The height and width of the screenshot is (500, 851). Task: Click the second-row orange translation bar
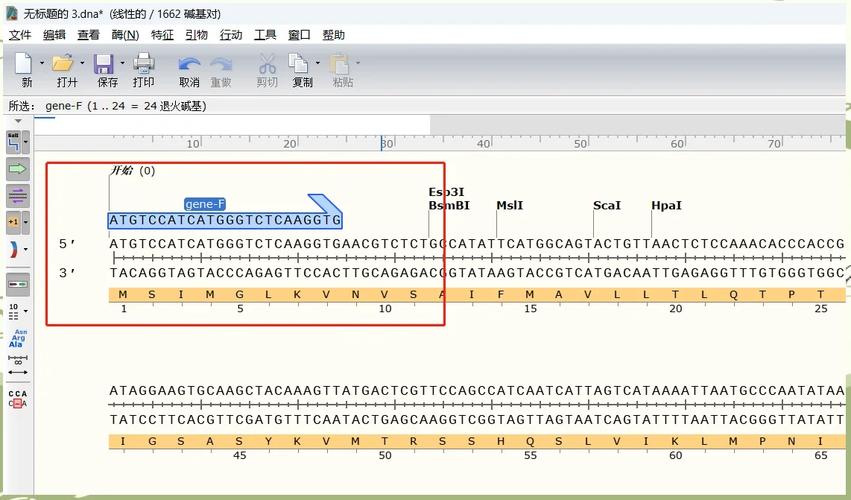477,441
